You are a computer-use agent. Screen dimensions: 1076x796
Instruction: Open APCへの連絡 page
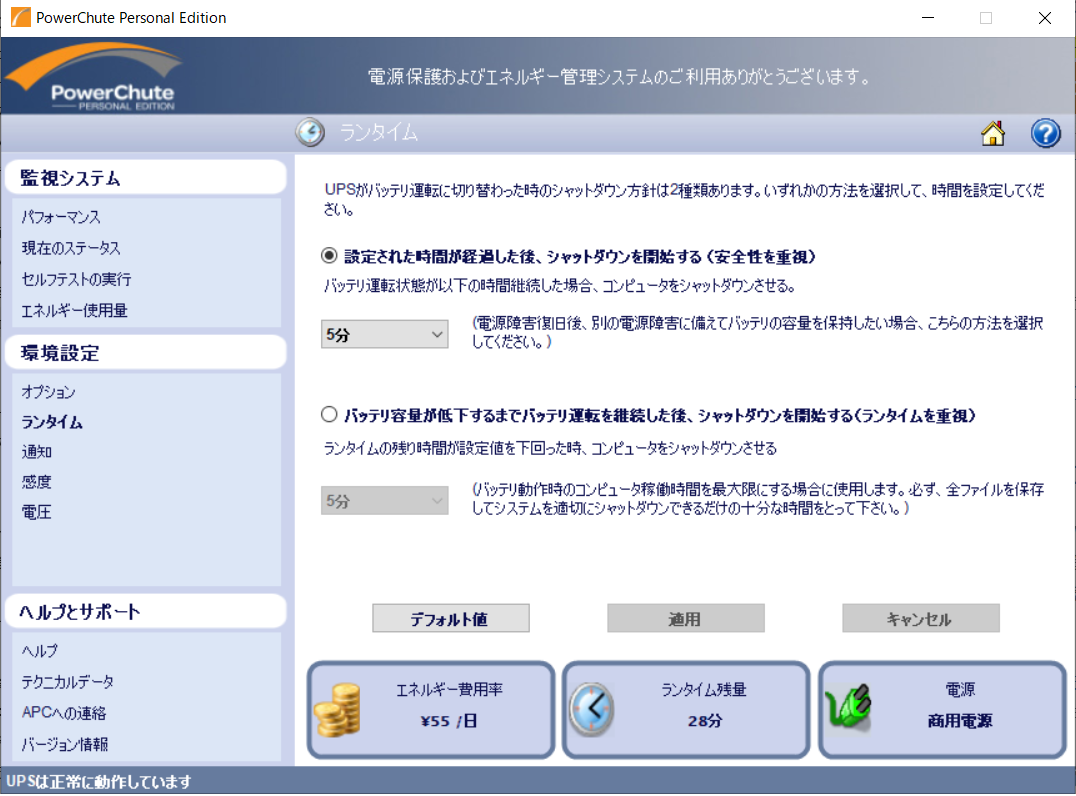click(64, 712)
